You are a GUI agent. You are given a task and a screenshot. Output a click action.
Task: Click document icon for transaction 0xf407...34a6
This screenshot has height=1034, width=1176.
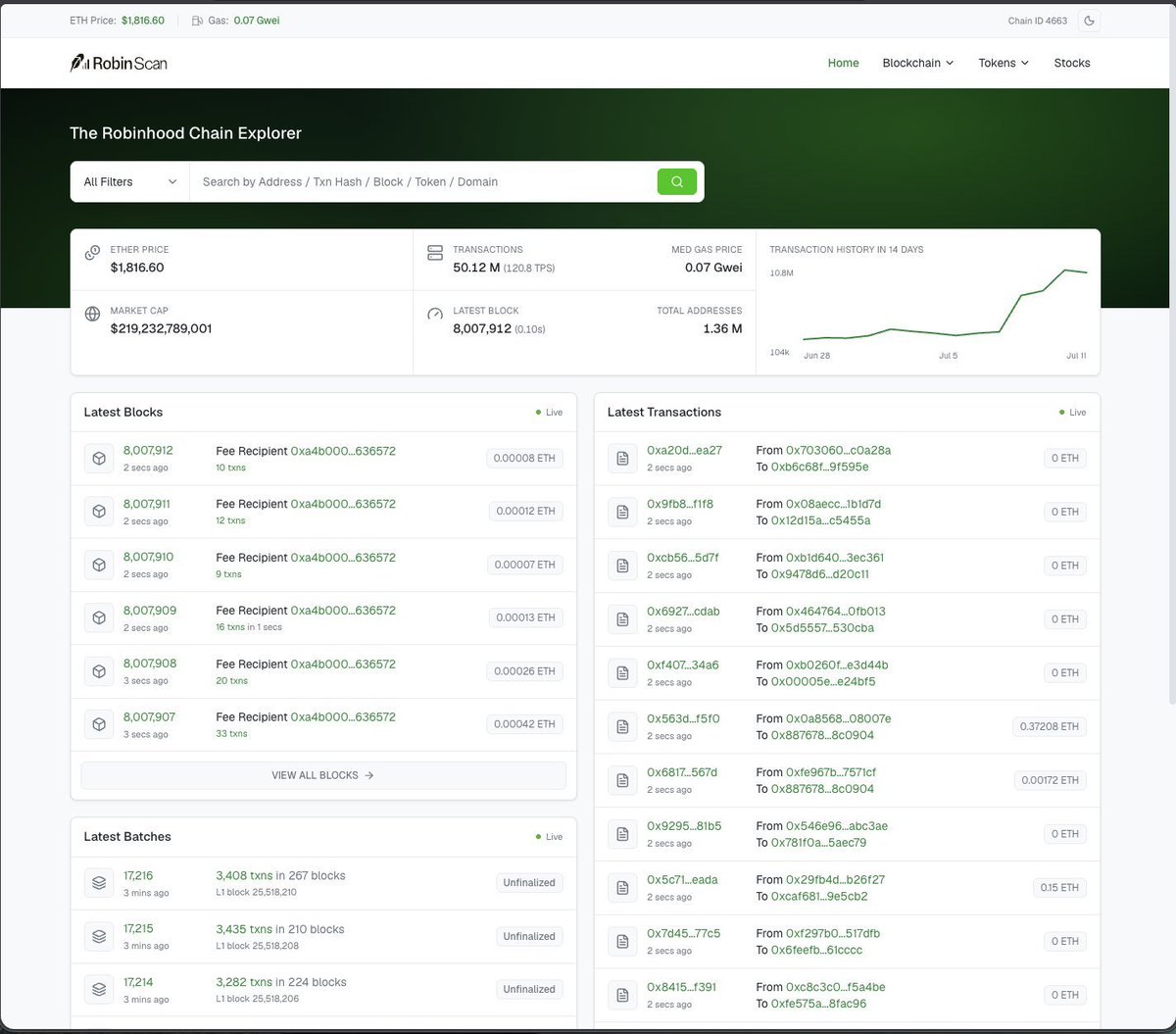622,673
